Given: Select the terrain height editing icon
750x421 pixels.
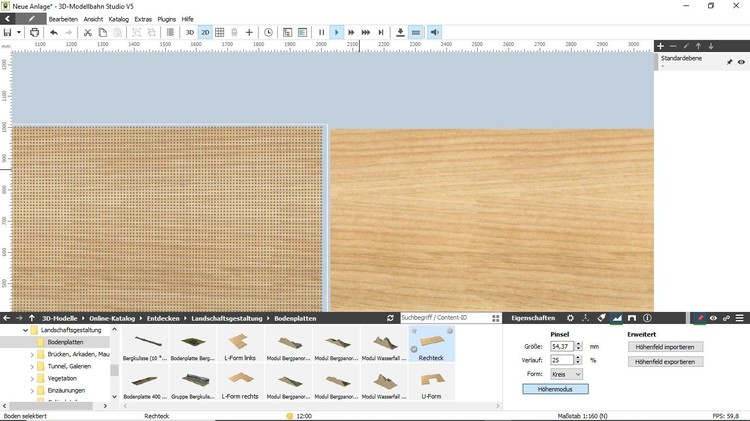Looking at the screenshot, I should (617, 318).
